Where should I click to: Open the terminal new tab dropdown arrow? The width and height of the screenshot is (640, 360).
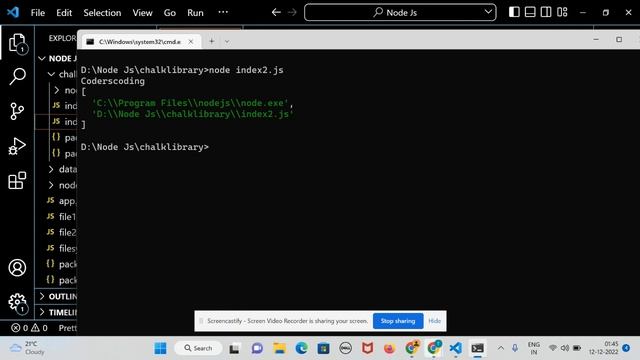click(x=227, y=42)
